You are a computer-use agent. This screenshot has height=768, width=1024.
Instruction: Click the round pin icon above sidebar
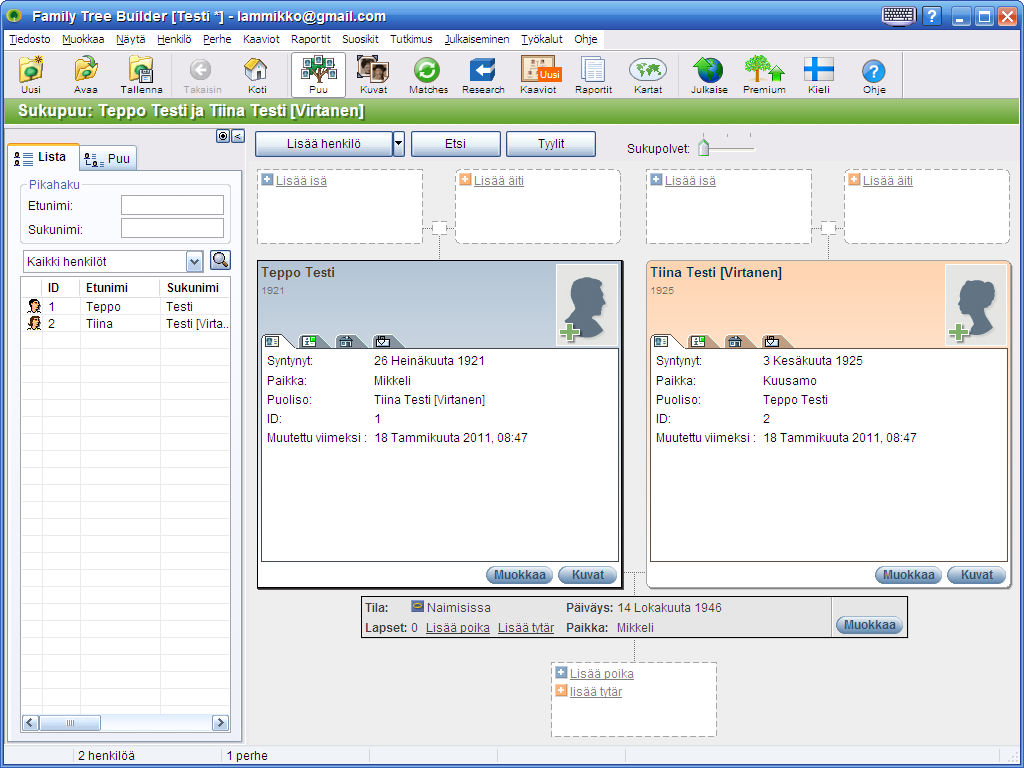223,136
